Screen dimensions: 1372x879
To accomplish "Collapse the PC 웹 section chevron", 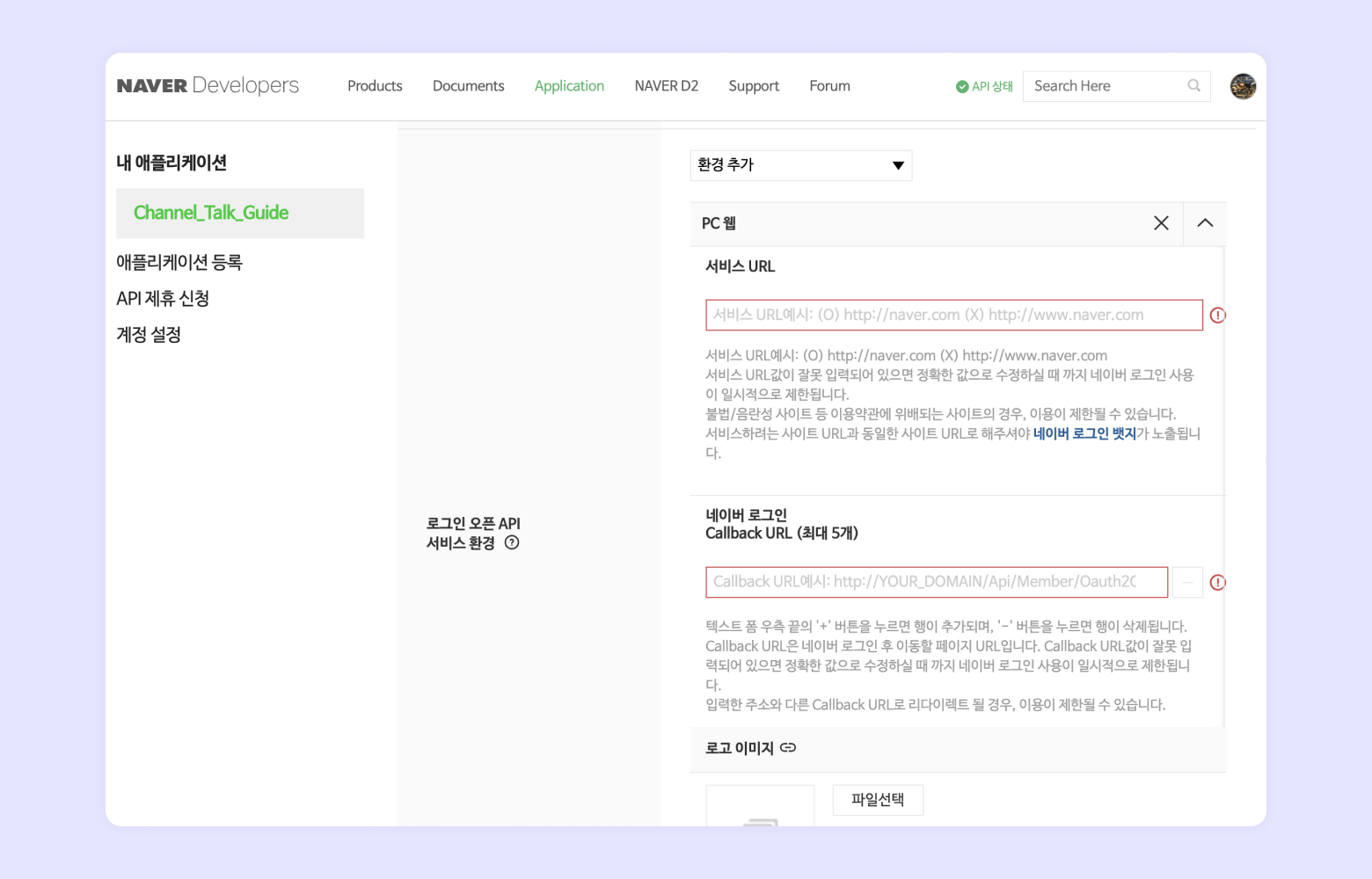I will point(1205,223).
